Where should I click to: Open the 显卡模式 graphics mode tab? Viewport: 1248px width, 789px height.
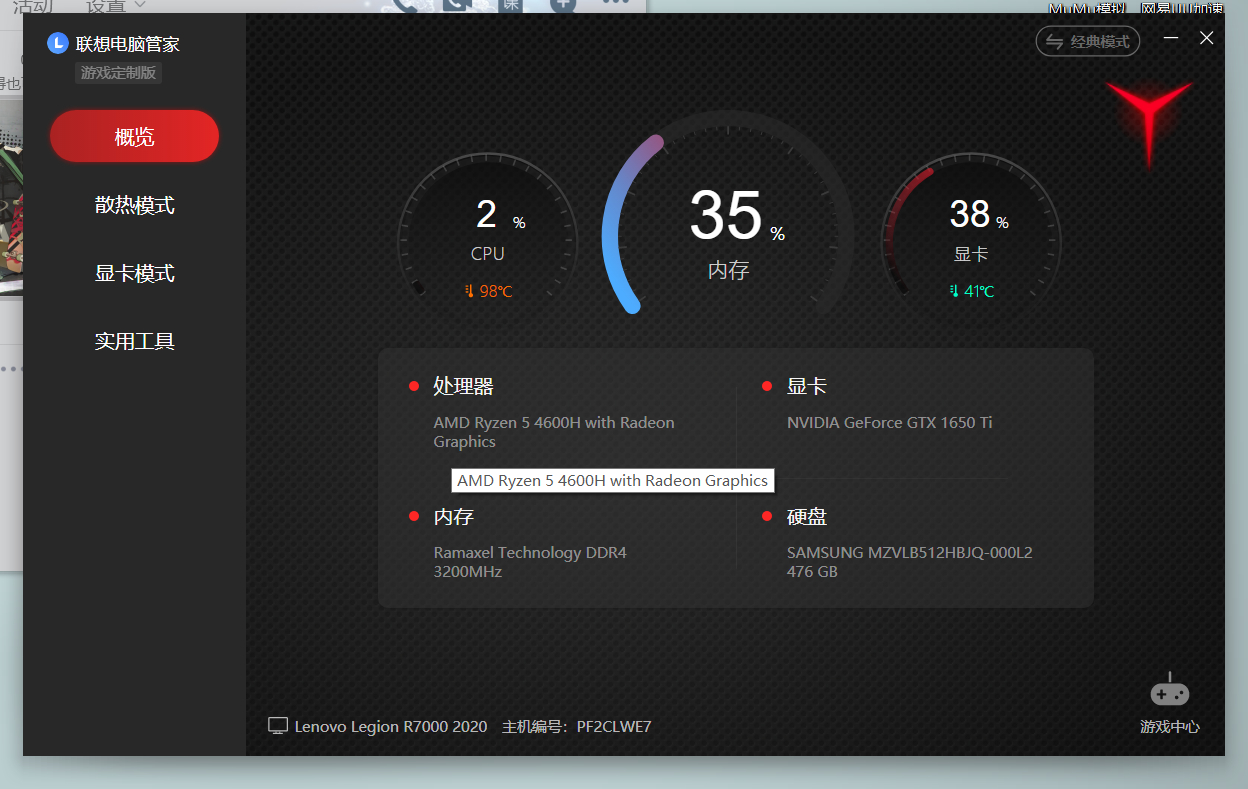click(134, 273)
